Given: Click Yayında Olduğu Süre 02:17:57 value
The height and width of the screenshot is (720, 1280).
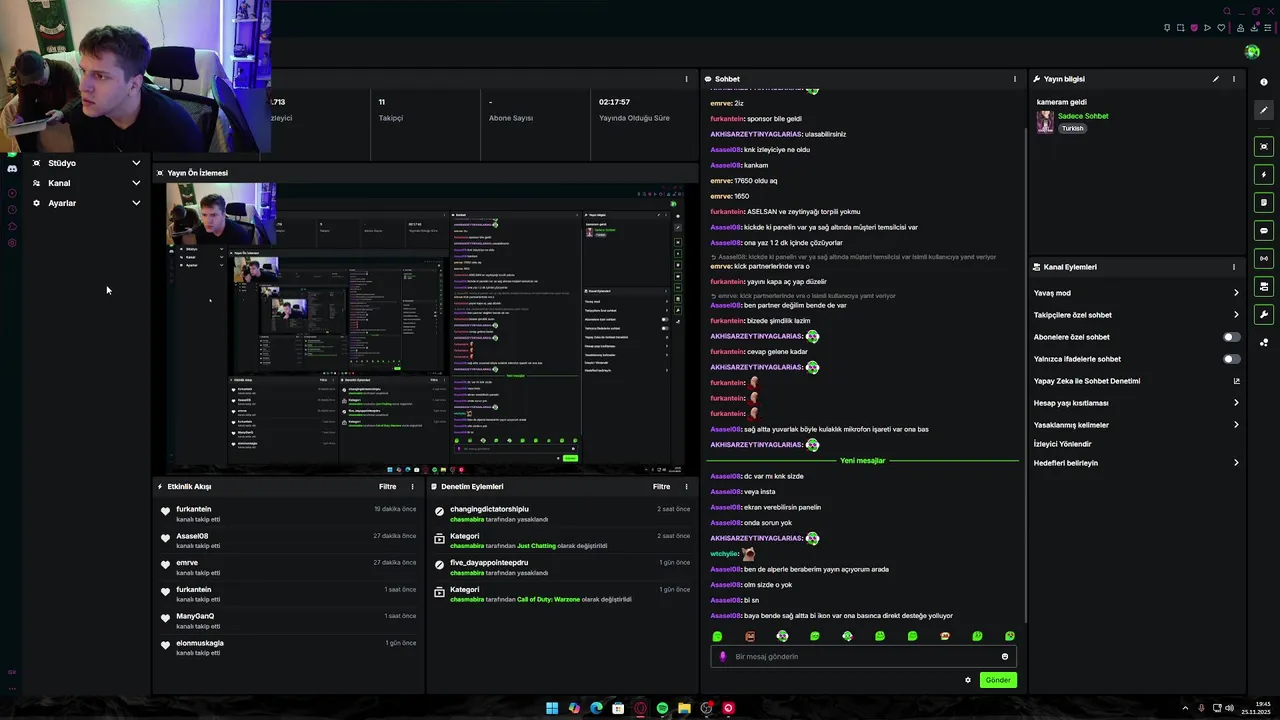Looking at the screenshot, I should (x=614, y=102).
